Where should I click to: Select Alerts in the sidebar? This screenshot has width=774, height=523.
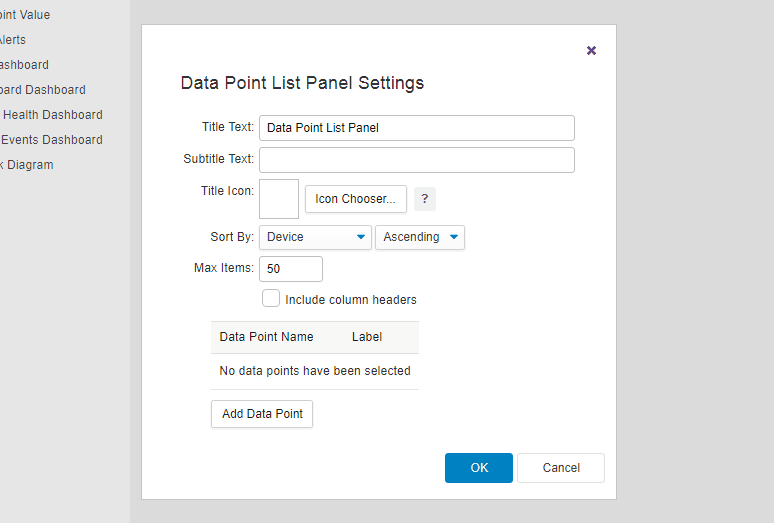click(13, 40)
